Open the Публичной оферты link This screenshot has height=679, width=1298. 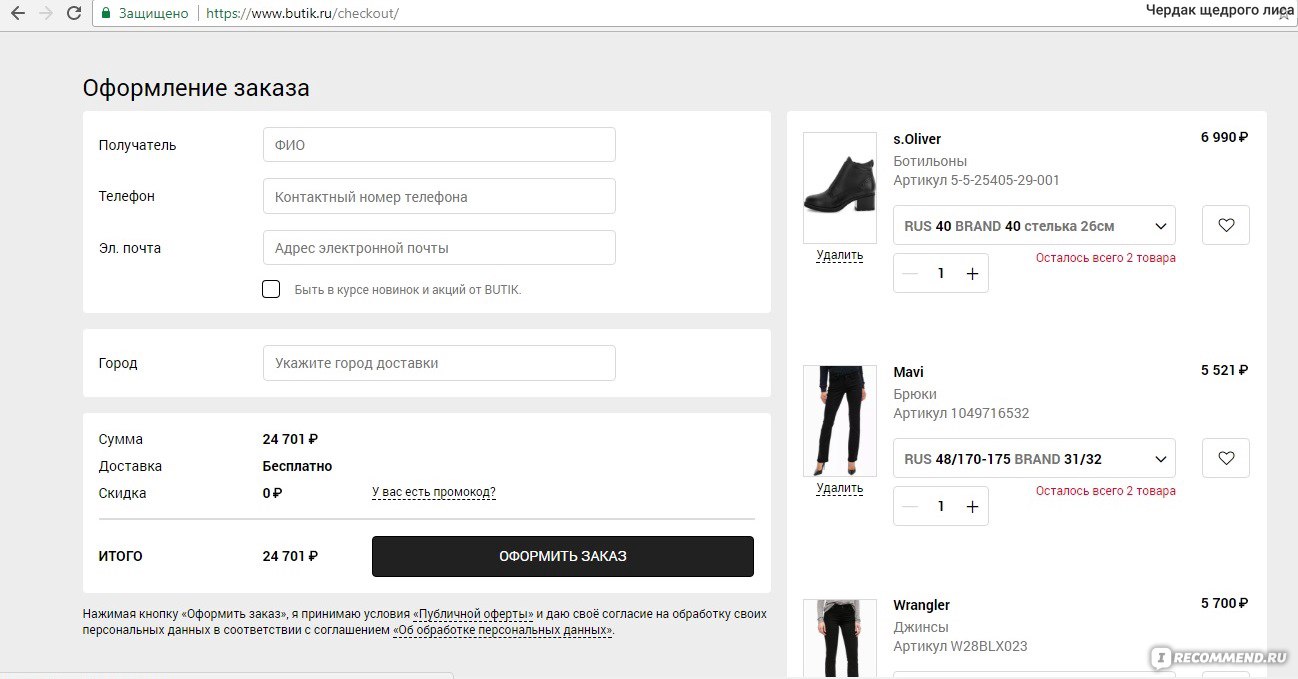tap(474, 613)
